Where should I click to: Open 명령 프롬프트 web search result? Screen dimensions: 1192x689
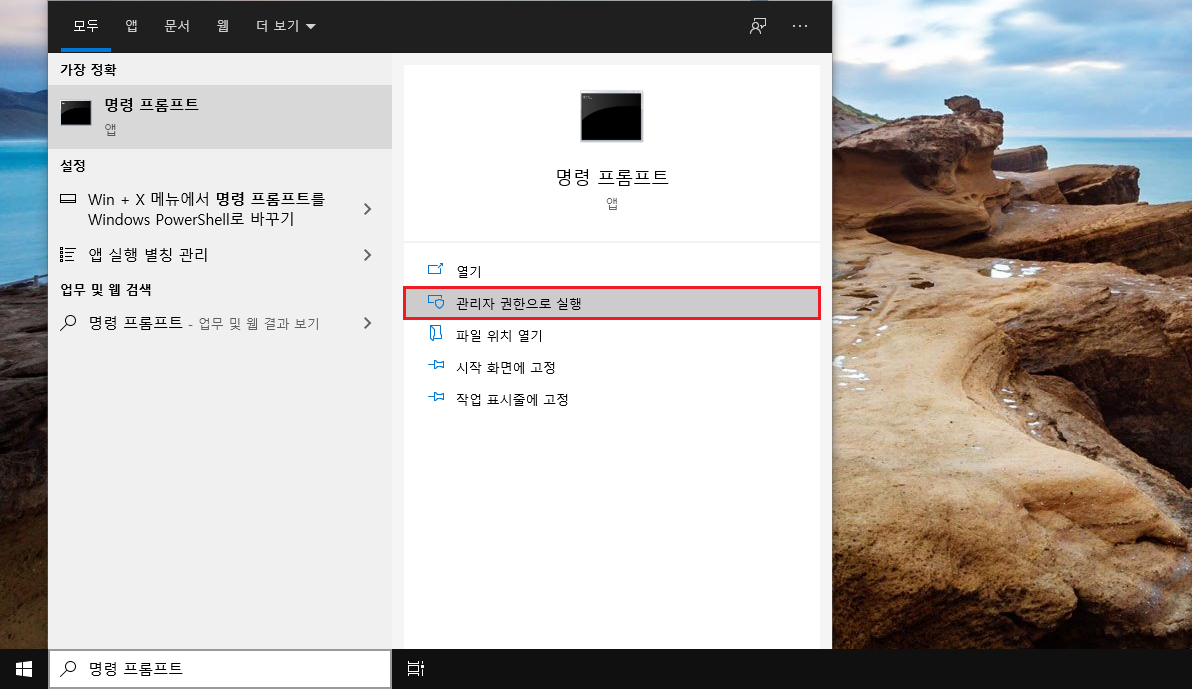tap(220, 323)
